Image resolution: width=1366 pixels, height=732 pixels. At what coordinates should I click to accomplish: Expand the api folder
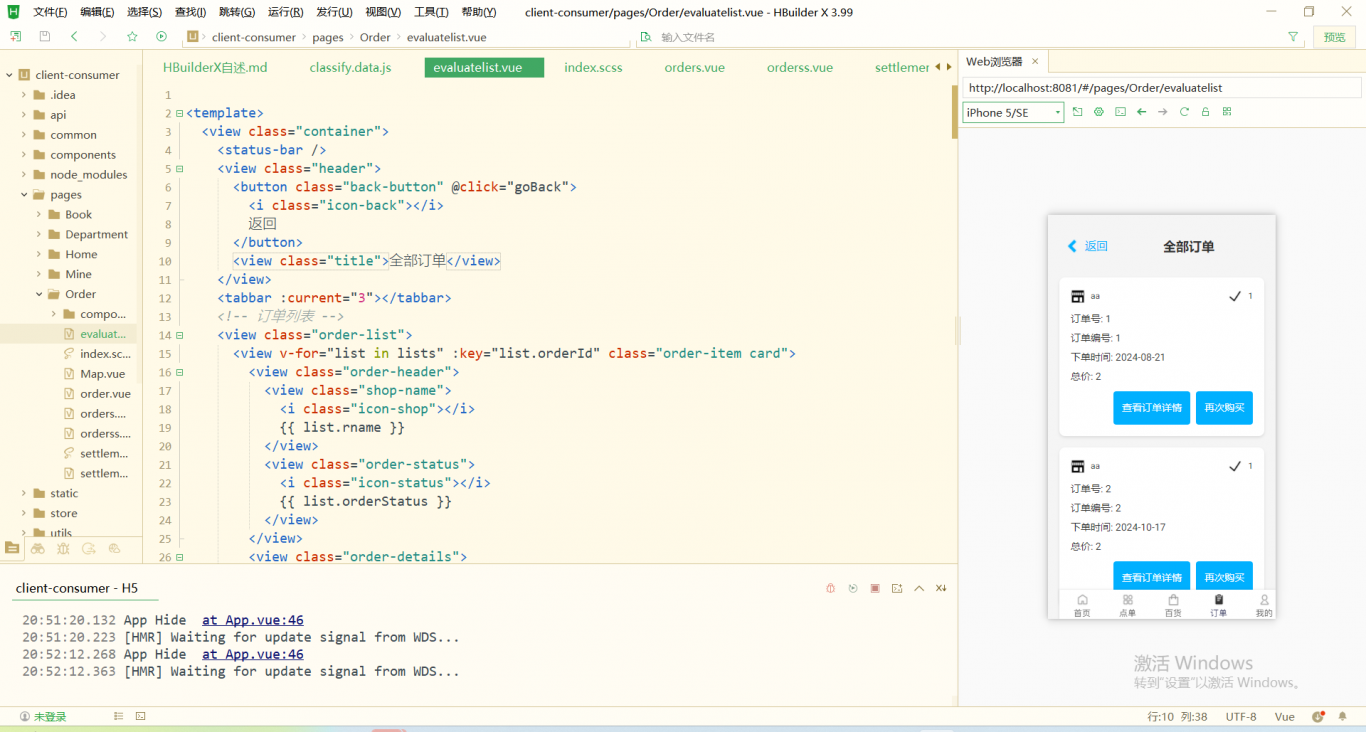coord(24,115)
